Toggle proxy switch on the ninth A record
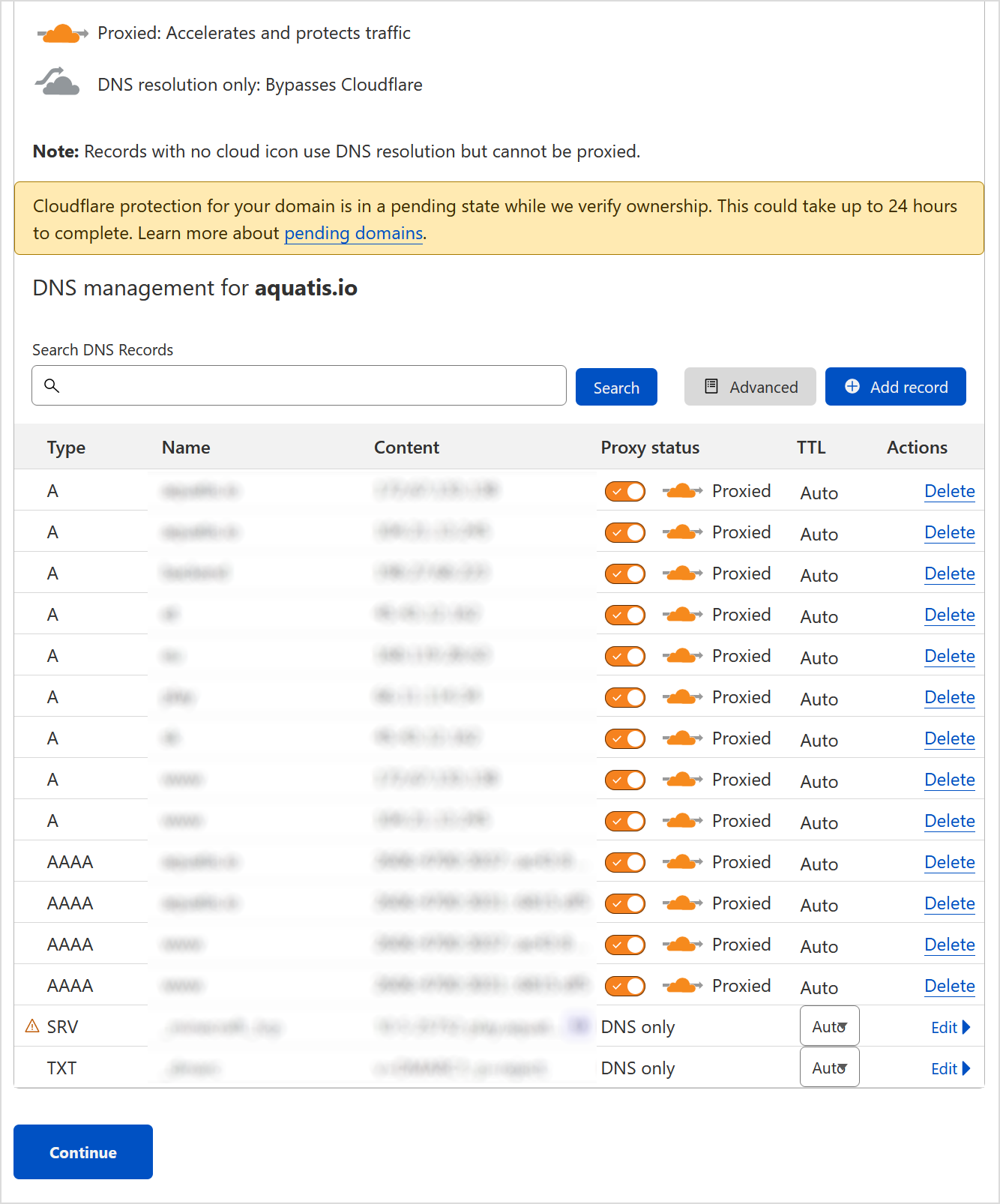Viewport: 1000px width, 1204px height. (x=625, y=822)
